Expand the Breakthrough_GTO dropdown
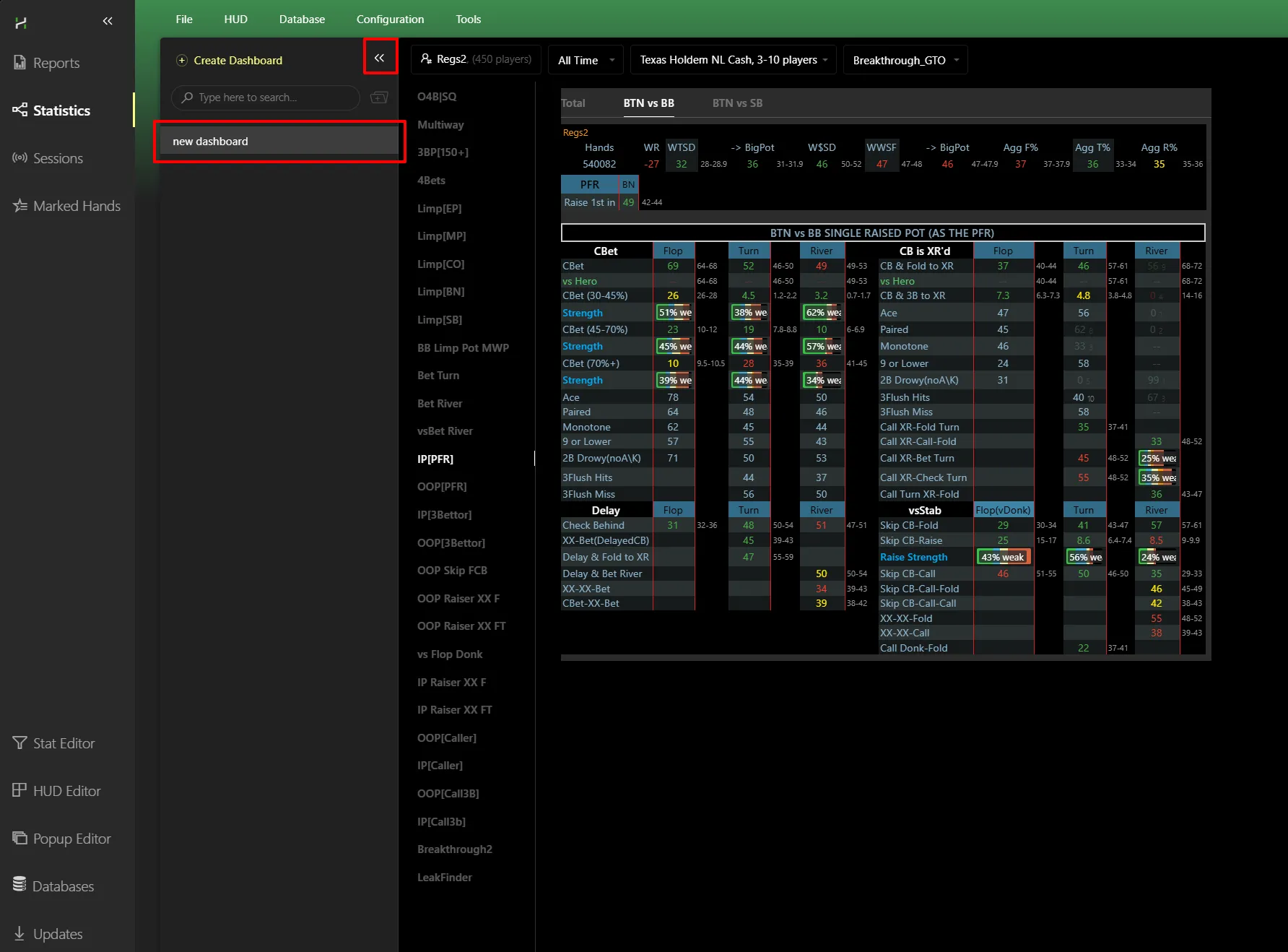1288x952 pixels. pos(905,60)
